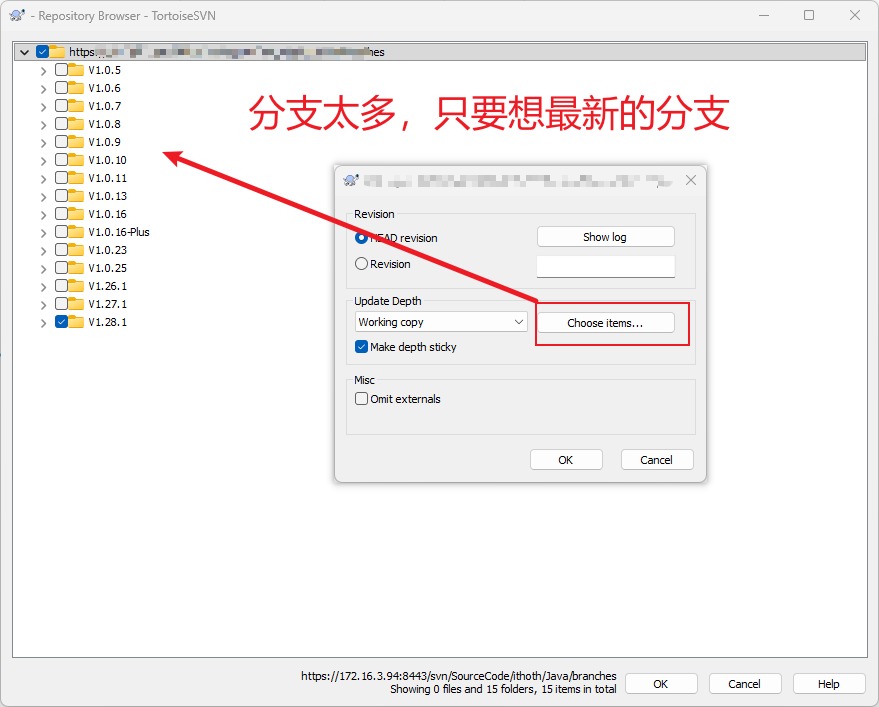Expand the V1.26.1 tree node

point(43,287)
